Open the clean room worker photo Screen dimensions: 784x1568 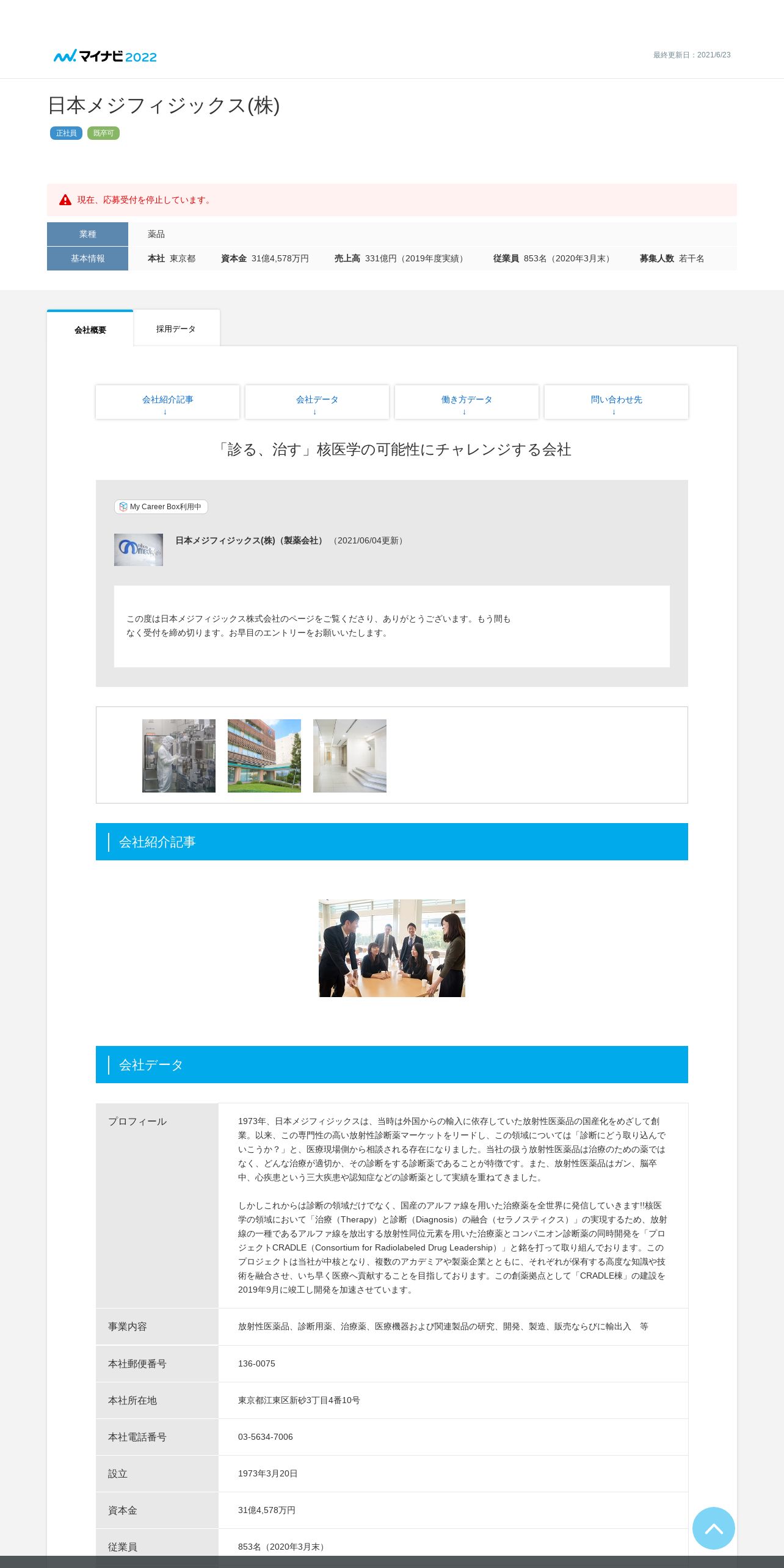[179, 756]
